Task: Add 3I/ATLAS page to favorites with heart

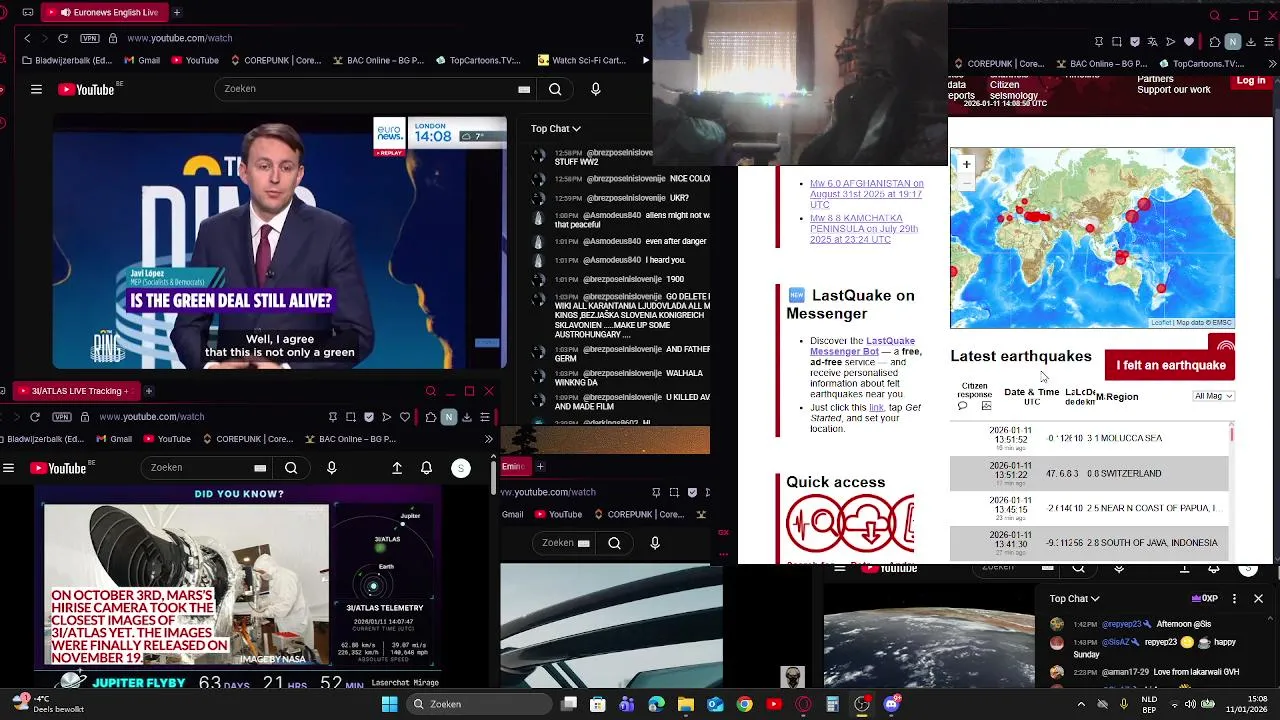Action: (x=405, y=417)
